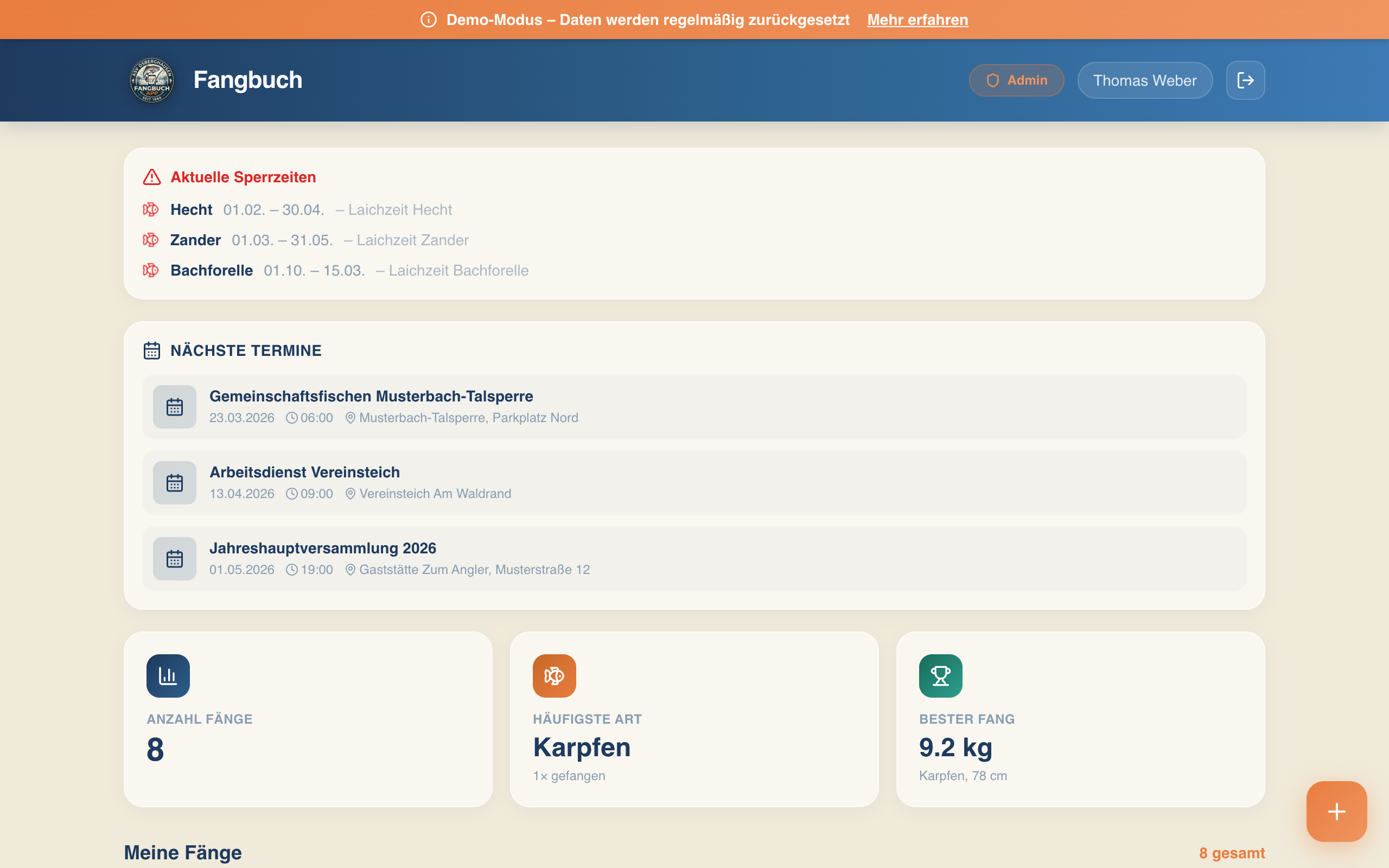Open the Thomas Weber profile button
Viewport: 1389px width, 868px height.
[1144, 80]
